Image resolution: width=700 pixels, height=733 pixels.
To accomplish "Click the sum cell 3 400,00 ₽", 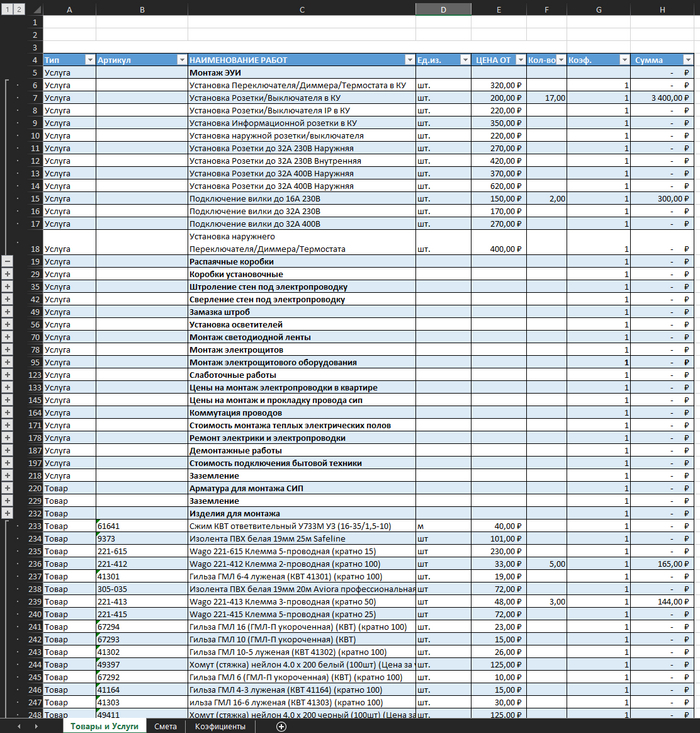I will click(x=662, y=98).
